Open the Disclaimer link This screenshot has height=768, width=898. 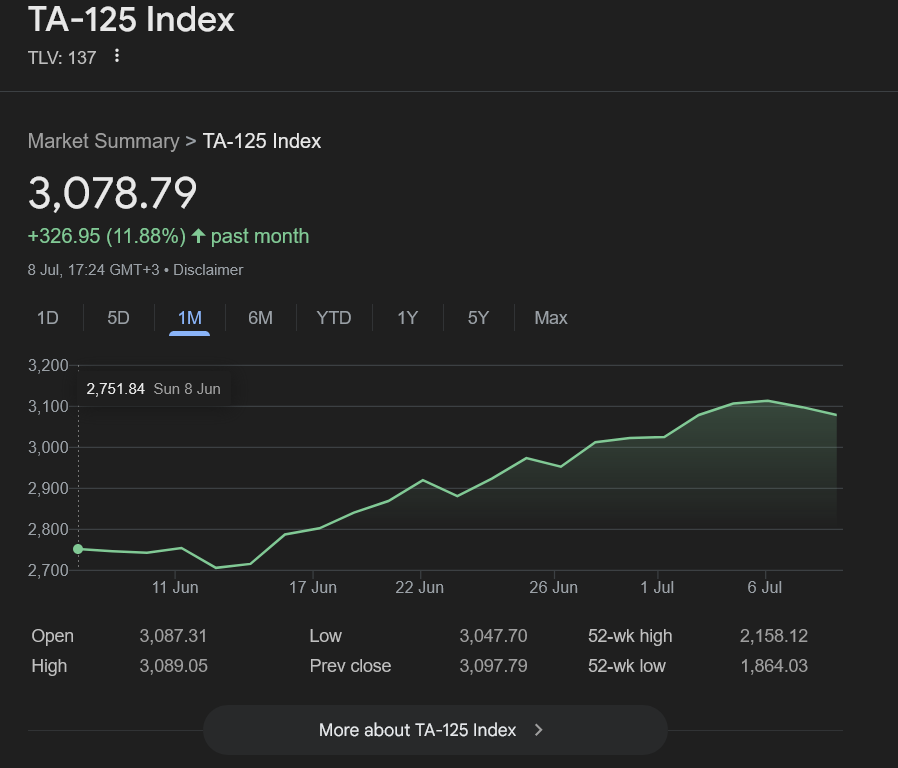(208, 270)
